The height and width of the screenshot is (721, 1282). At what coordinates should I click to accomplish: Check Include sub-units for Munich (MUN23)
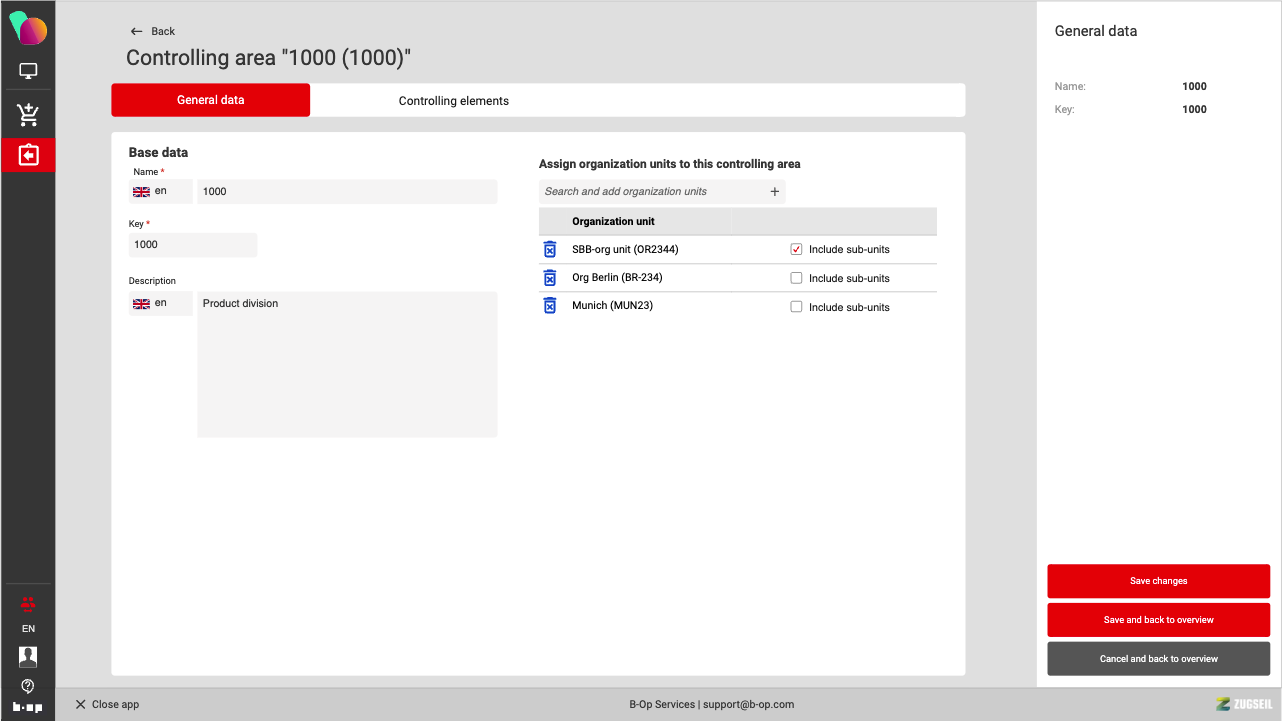tap(797, 307)
